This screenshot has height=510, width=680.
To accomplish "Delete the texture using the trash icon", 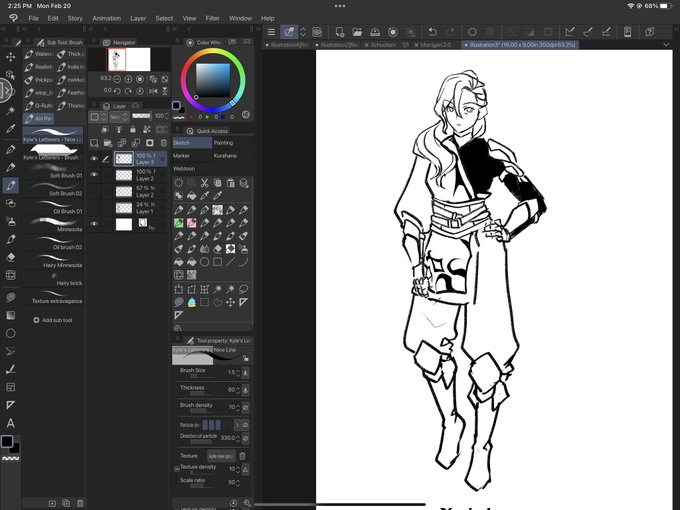I will point(242,456).
